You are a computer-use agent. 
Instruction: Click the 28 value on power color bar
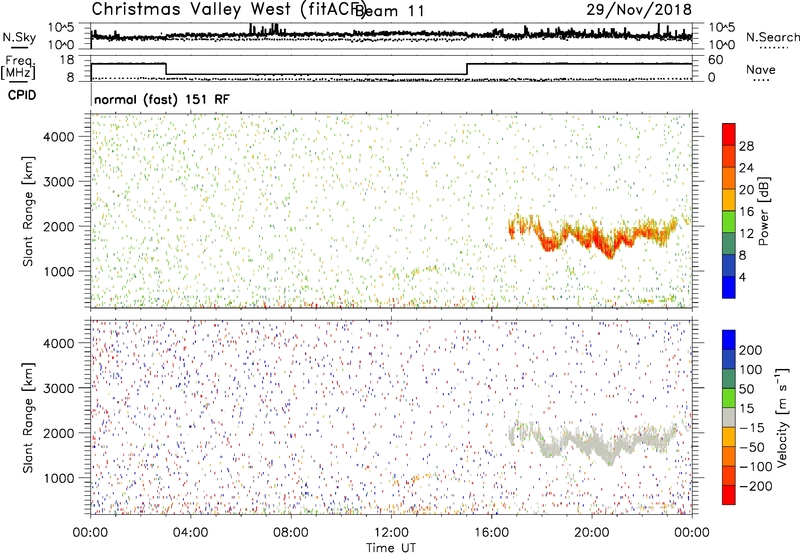pos(746,146)
